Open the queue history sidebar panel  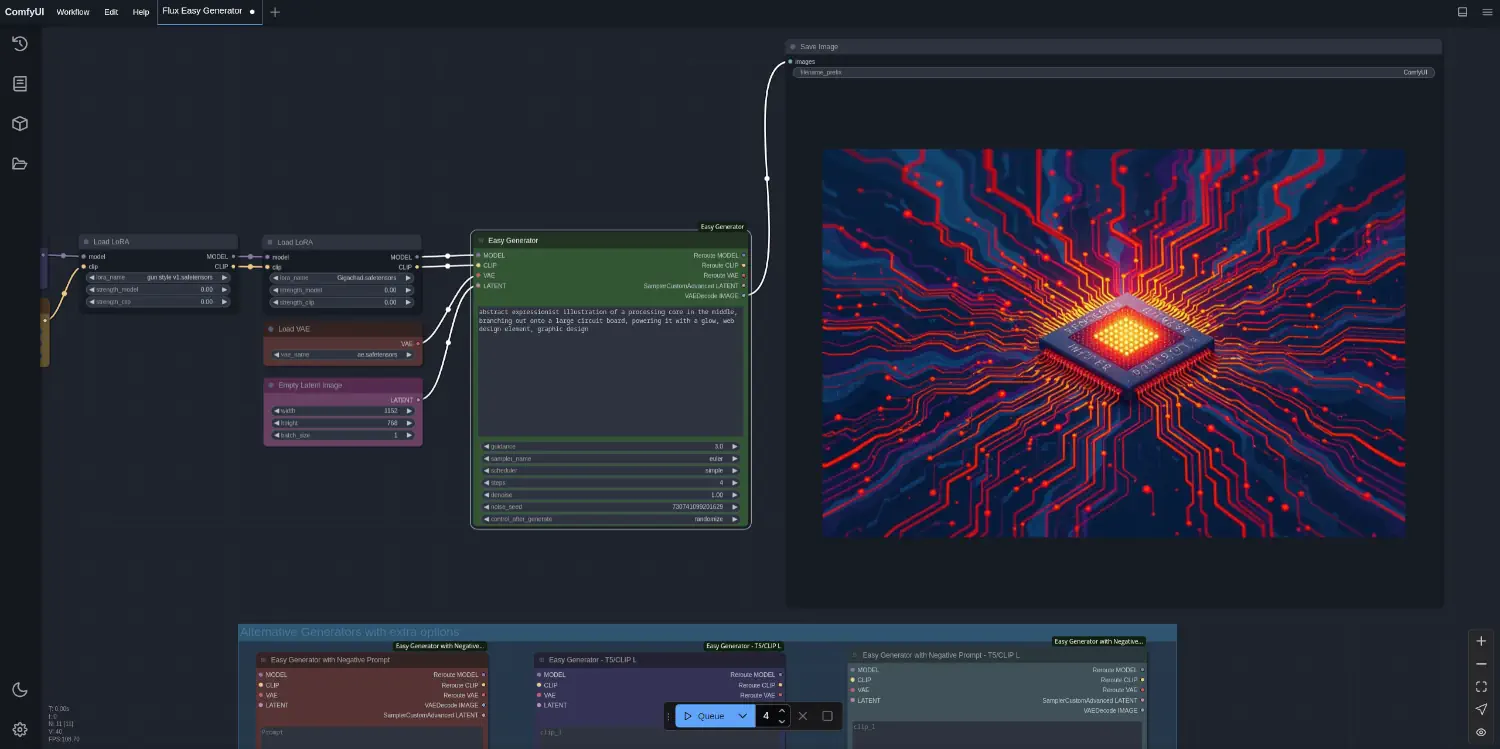tap(19, 43)
